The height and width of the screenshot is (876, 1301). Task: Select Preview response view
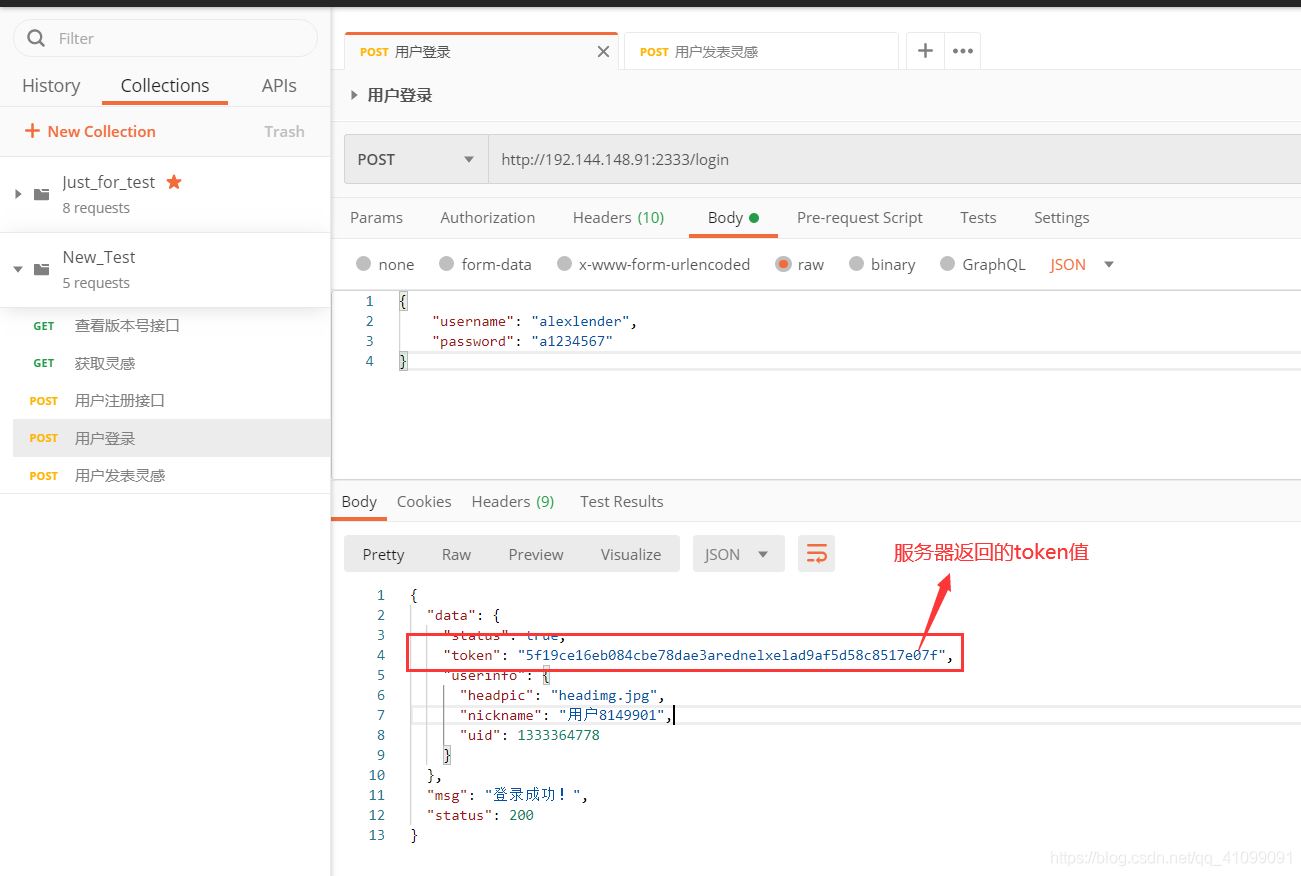point(536,554)
